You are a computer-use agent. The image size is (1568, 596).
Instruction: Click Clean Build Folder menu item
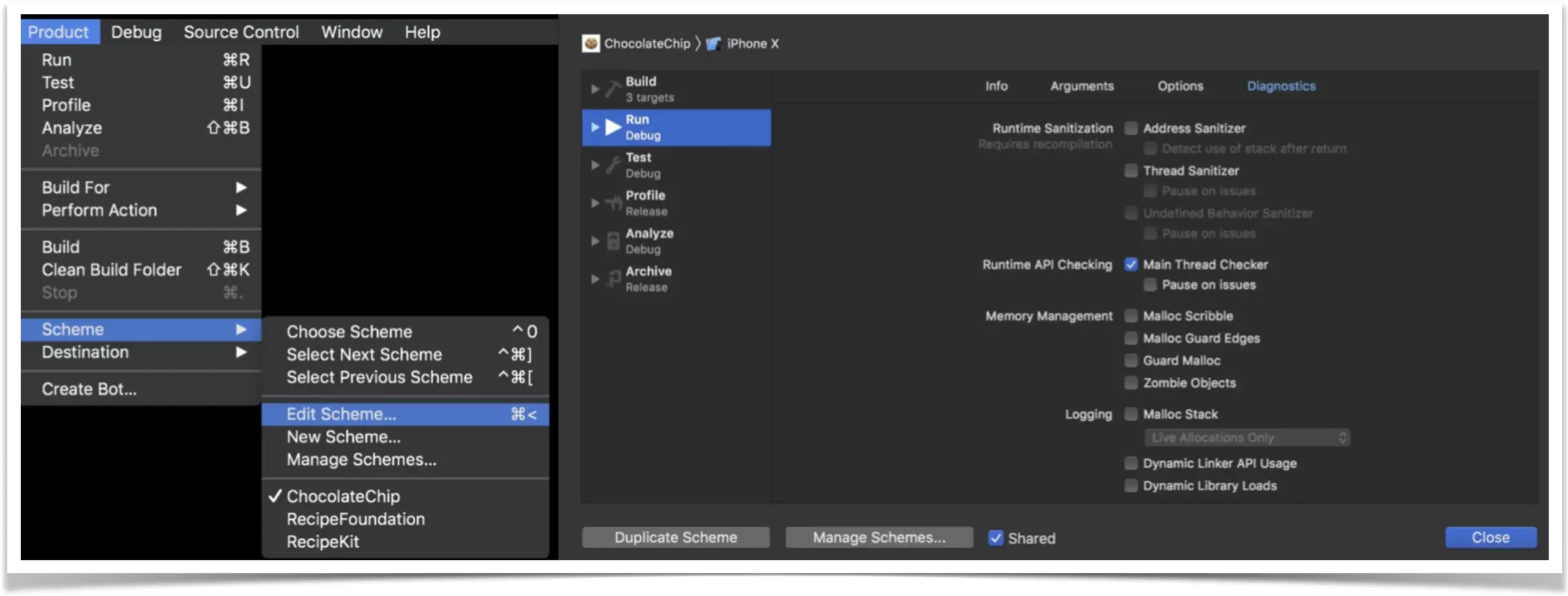pos(141,270)
